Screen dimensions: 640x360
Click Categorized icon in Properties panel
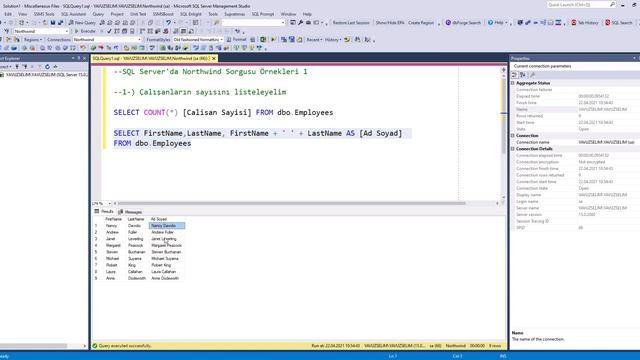515,75
